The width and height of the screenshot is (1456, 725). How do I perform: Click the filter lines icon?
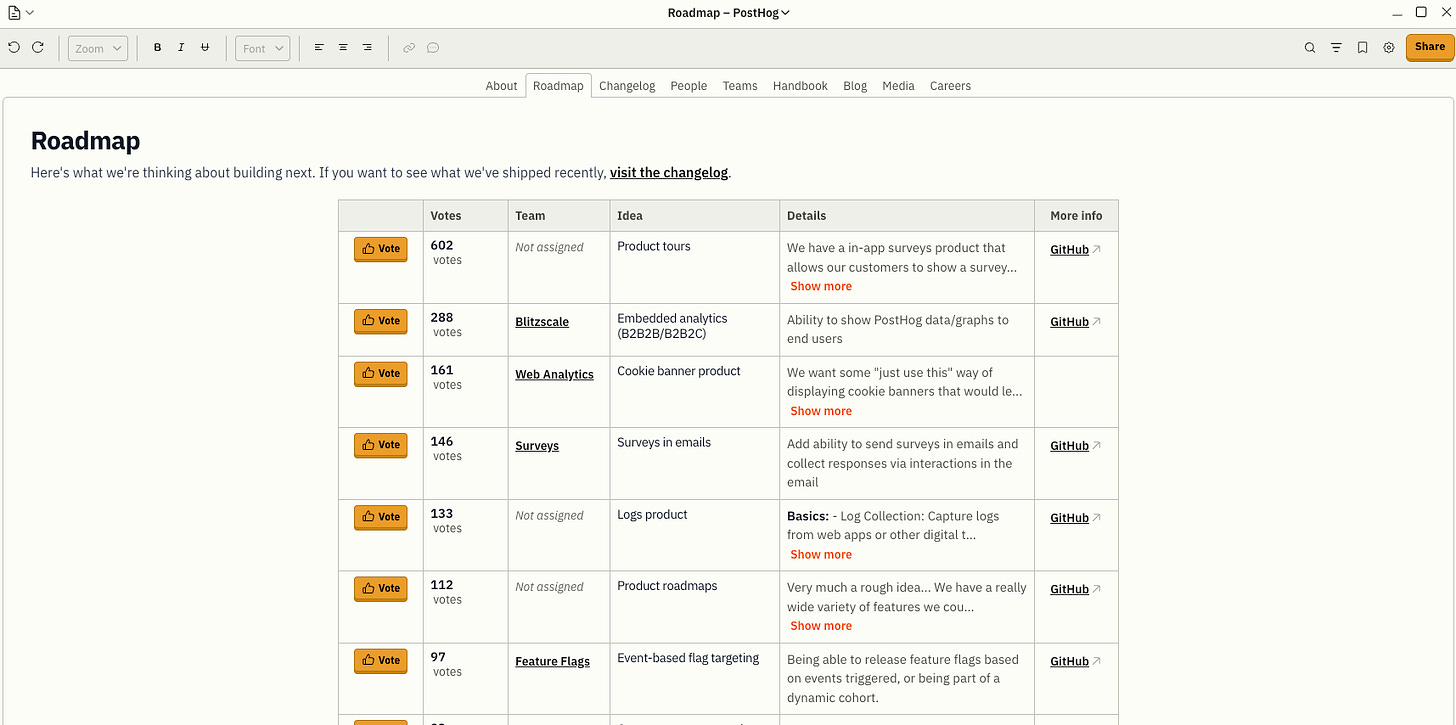(x=1336, y=48)
